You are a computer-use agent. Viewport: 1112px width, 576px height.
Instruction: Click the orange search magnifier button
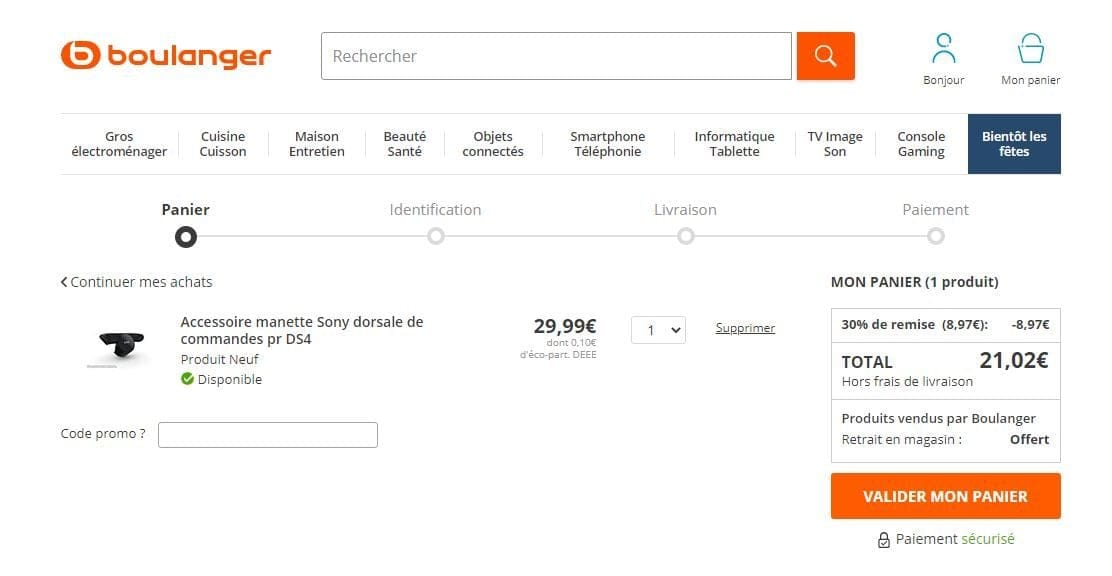(x=825, y=55)
